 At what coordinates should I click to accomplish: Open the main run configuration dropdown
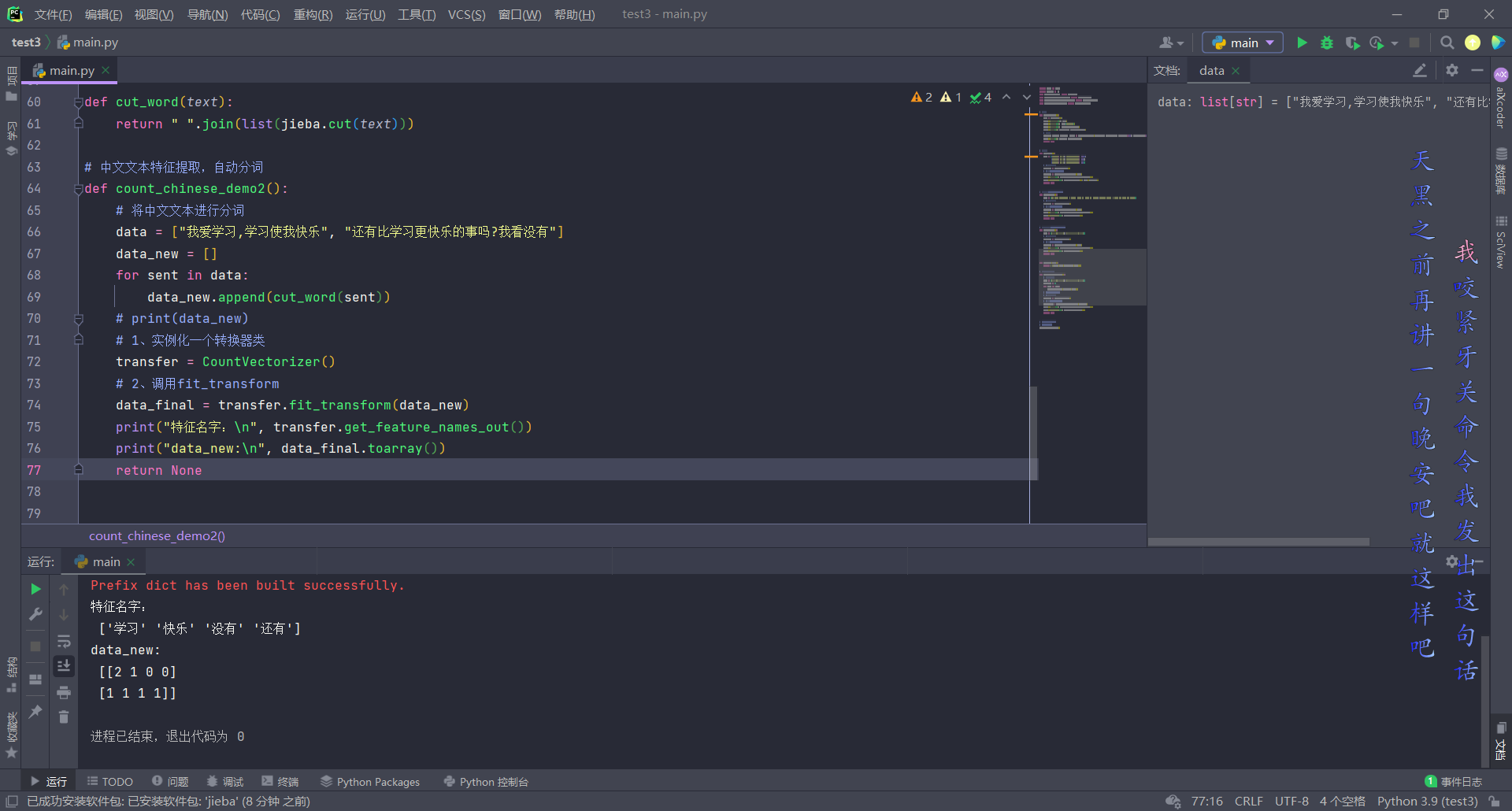click(1243, 43)
